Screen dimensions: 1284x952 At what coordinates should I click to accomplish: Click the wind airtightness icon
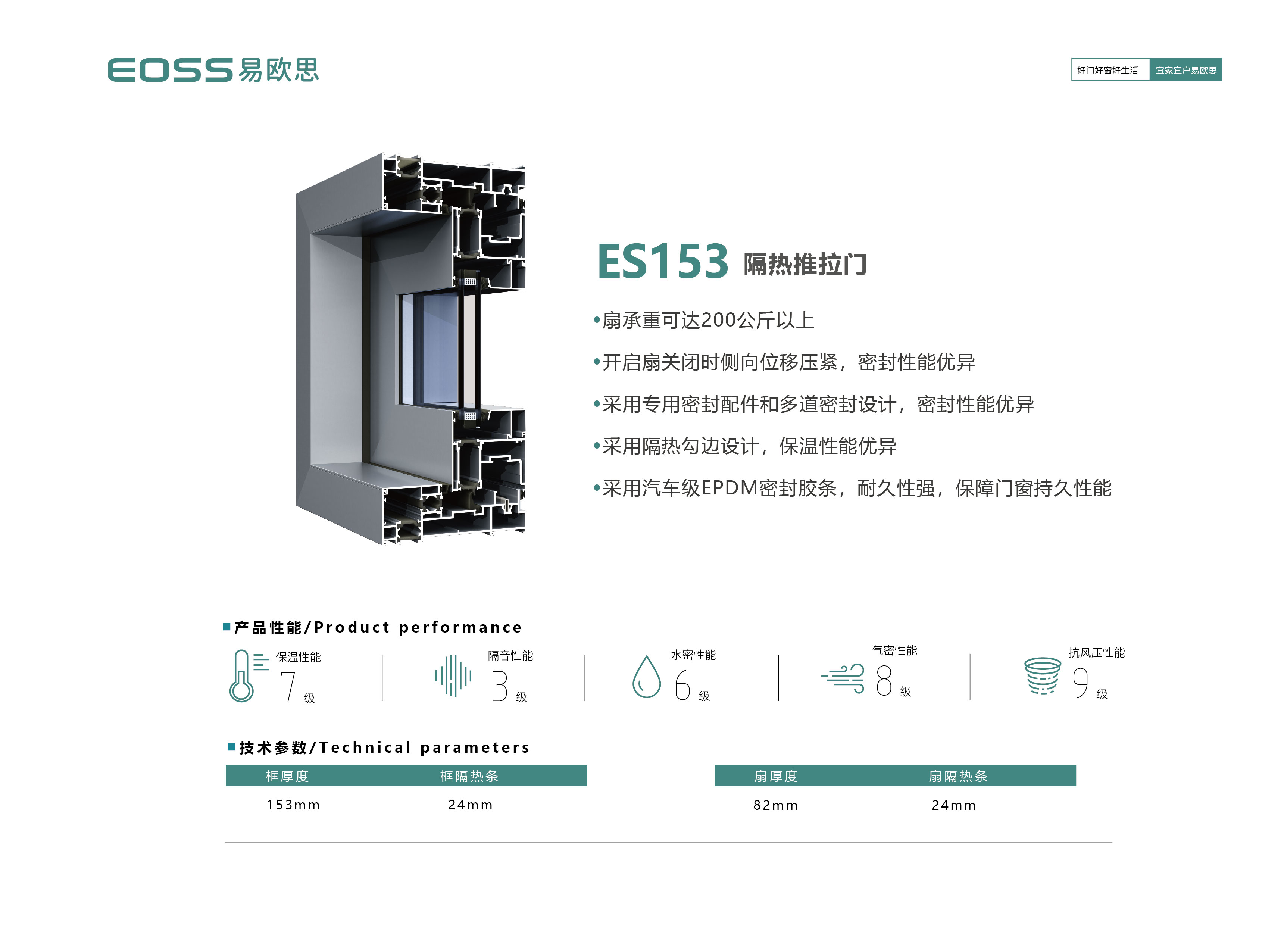click(x=843, y=678)
